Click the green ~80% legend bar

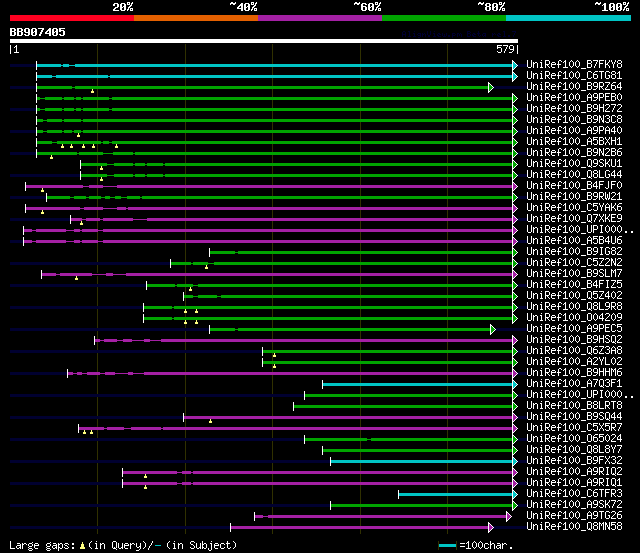coord(444,18)
